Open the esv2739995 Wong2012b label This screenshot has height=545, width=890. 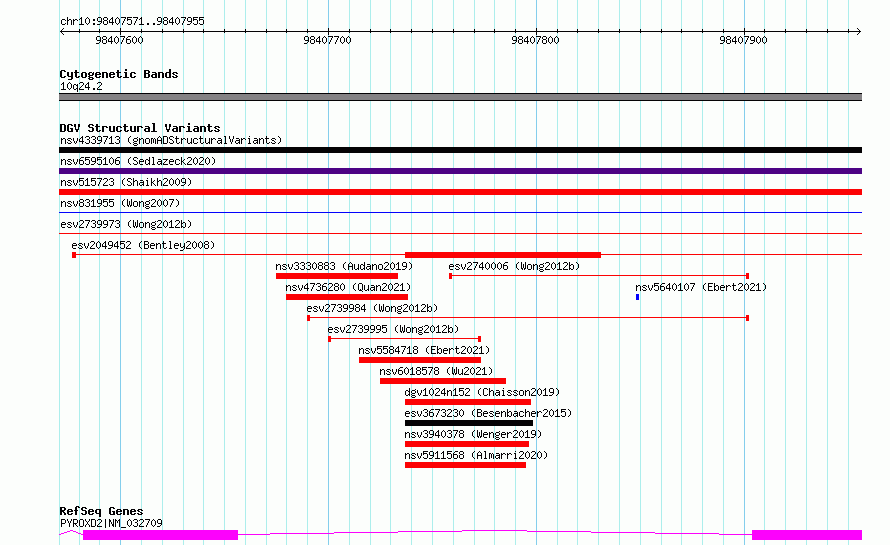(x=393, y=329)
